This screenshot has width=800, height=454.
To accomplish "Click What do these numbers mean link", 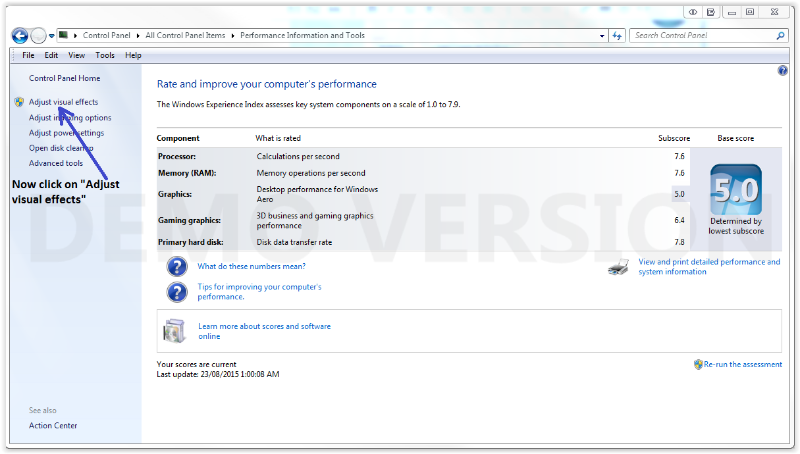I will click(252, 266).
